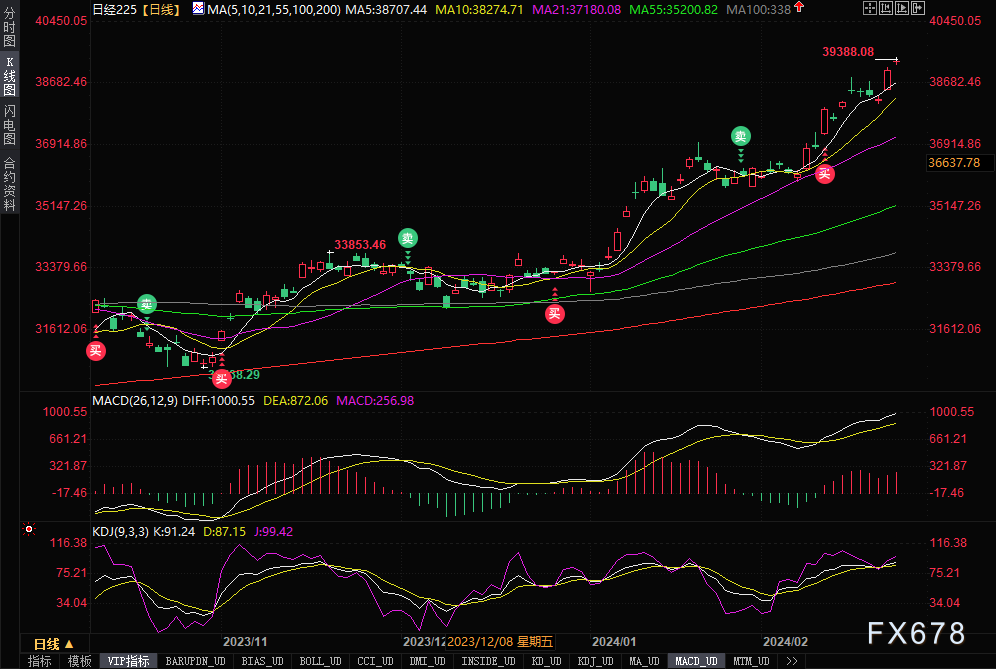Viewport: 996px width, 669px height.
Task: Click the red up arrow after MA100
Action: [x=799, y=8]
